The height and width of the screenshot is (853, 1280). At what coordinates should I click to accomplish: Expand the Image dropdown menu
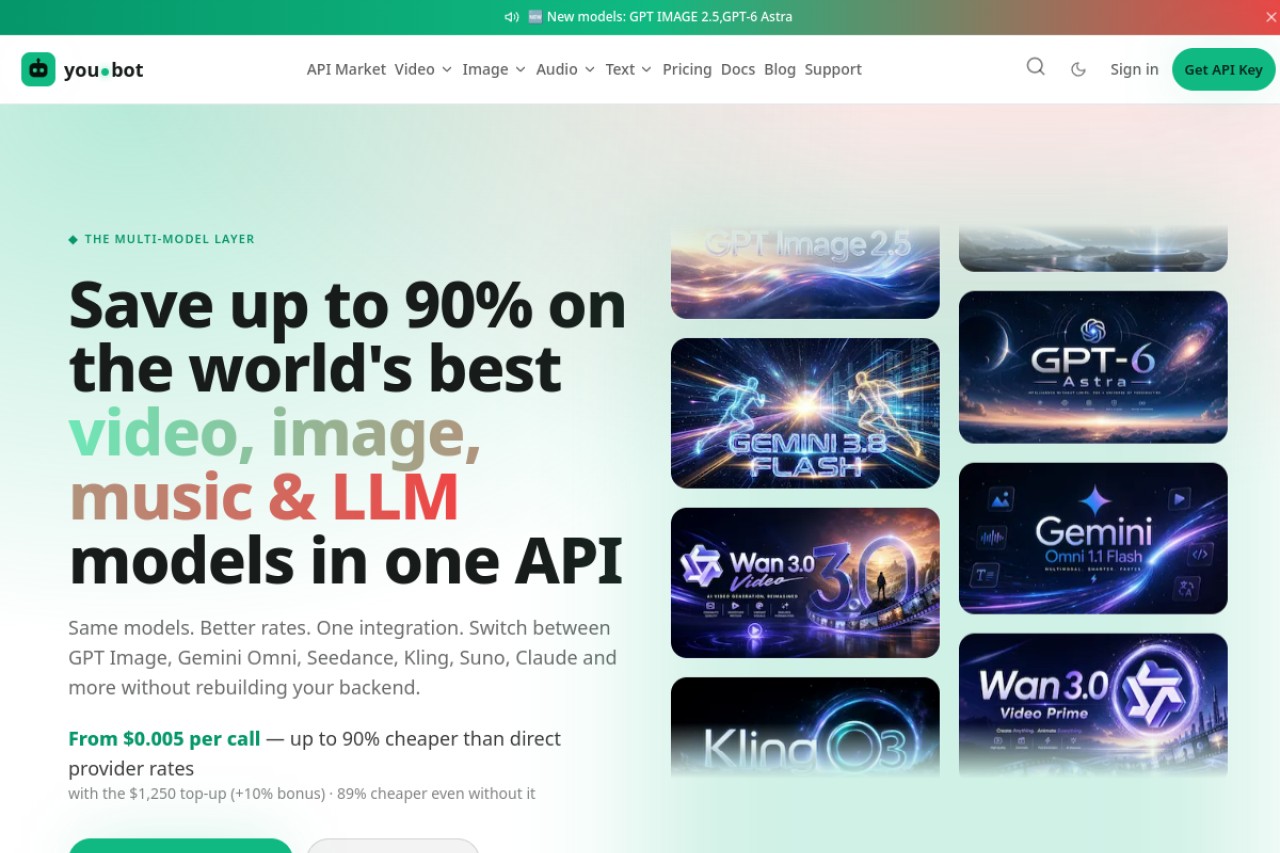[x=494, y=69]
